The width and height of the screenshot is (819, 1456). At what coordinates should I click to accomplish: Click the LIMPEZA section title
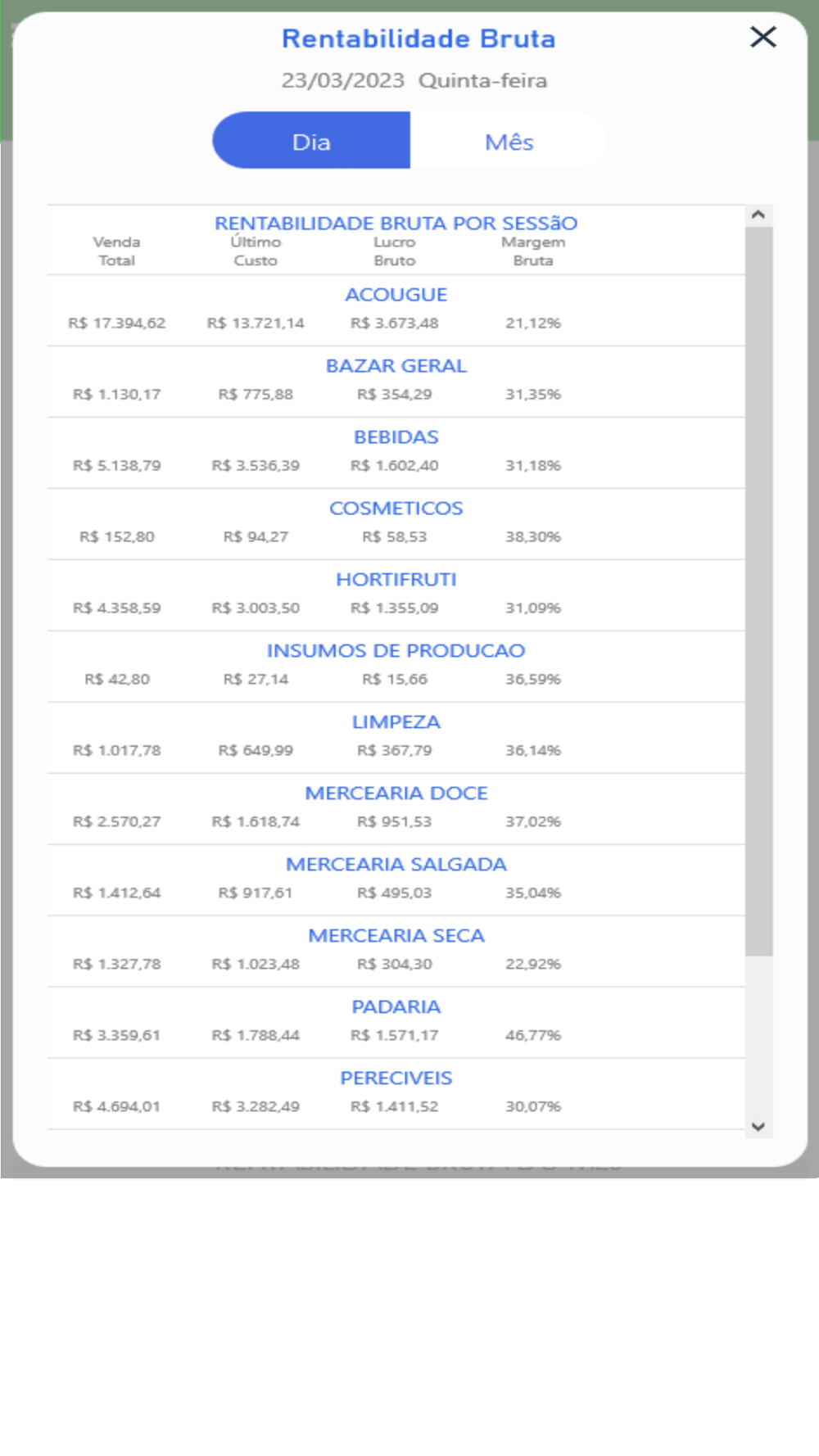click(396, 722)
